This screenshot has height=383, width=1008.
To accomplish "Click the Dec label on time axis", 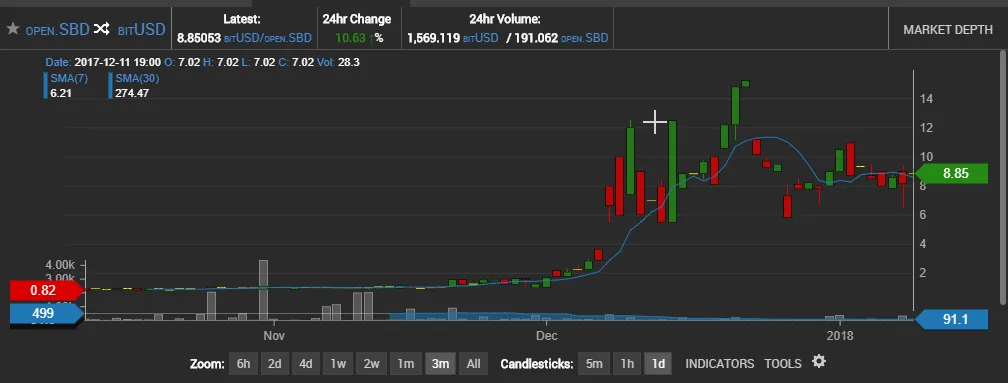I will click(x=547, y=335).
